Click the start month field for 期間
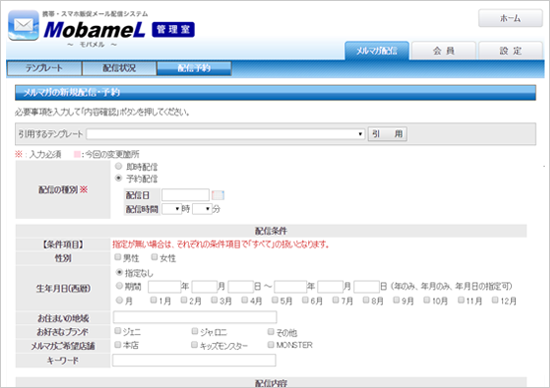Image resolution: width=550 pixels, height=388 pixels. pyautogui.click(x=204, y=287)
